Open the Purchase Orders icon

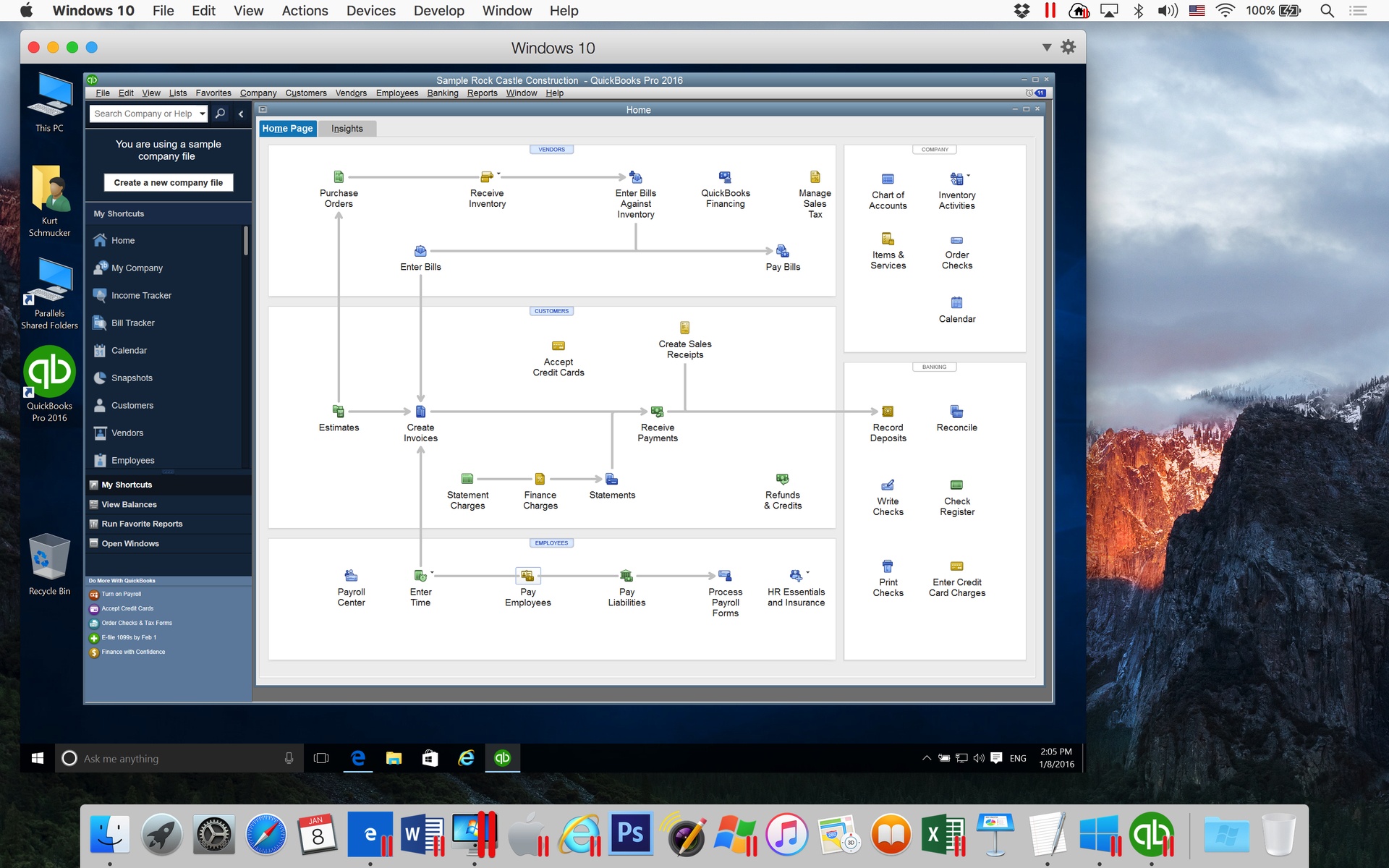point(339,176)
